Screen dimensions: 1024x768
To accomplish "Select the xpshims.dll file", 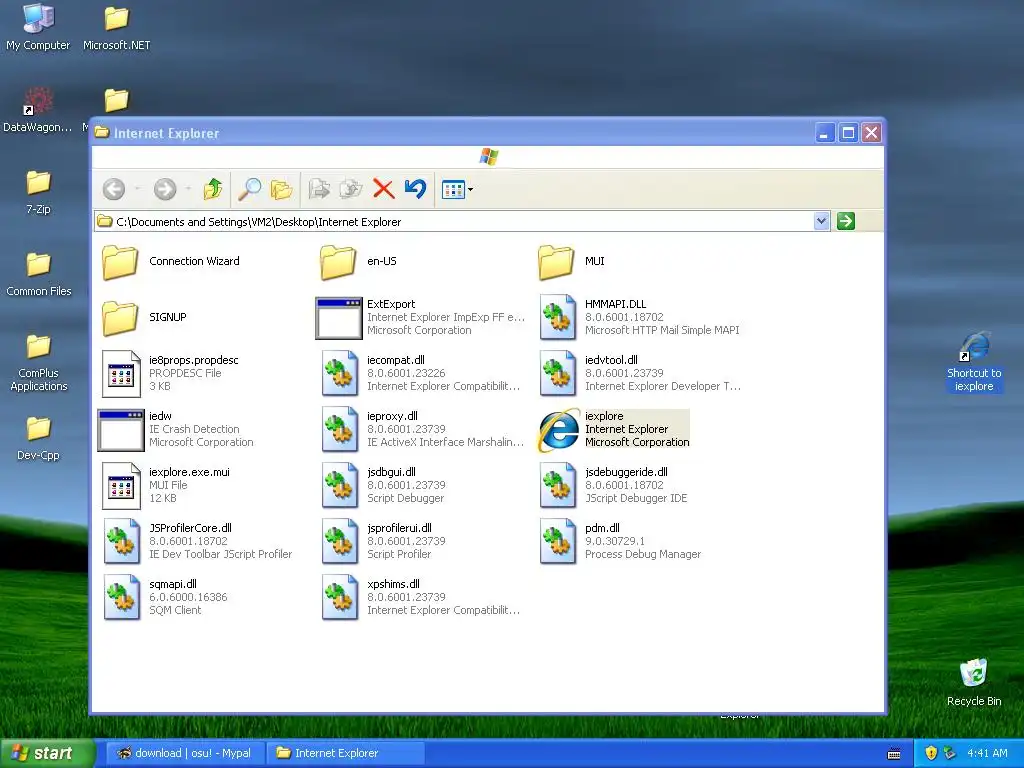I will pos(421,598).
